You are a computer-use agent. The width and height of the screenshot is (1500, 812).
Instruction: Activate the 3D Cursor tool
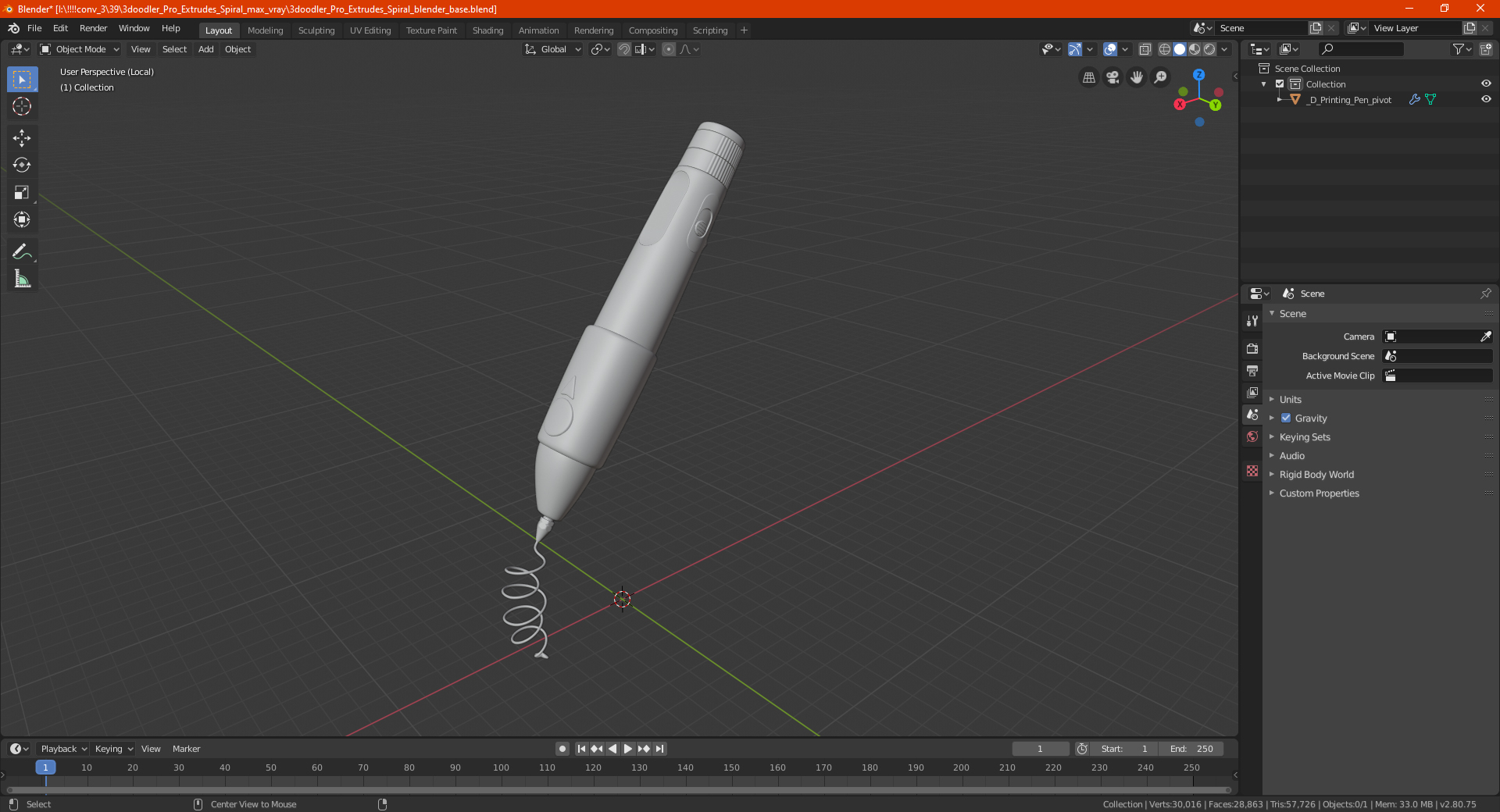(22, 106)
